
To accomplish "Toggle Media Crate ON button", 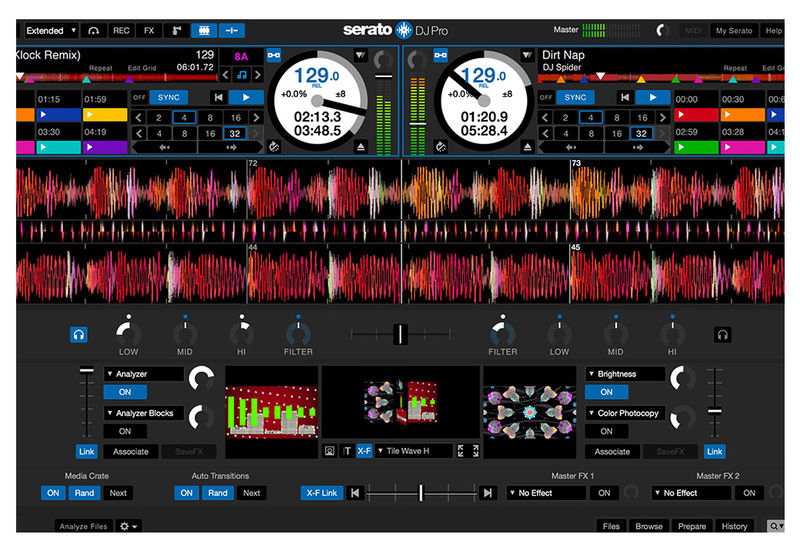I will [54, 493].
